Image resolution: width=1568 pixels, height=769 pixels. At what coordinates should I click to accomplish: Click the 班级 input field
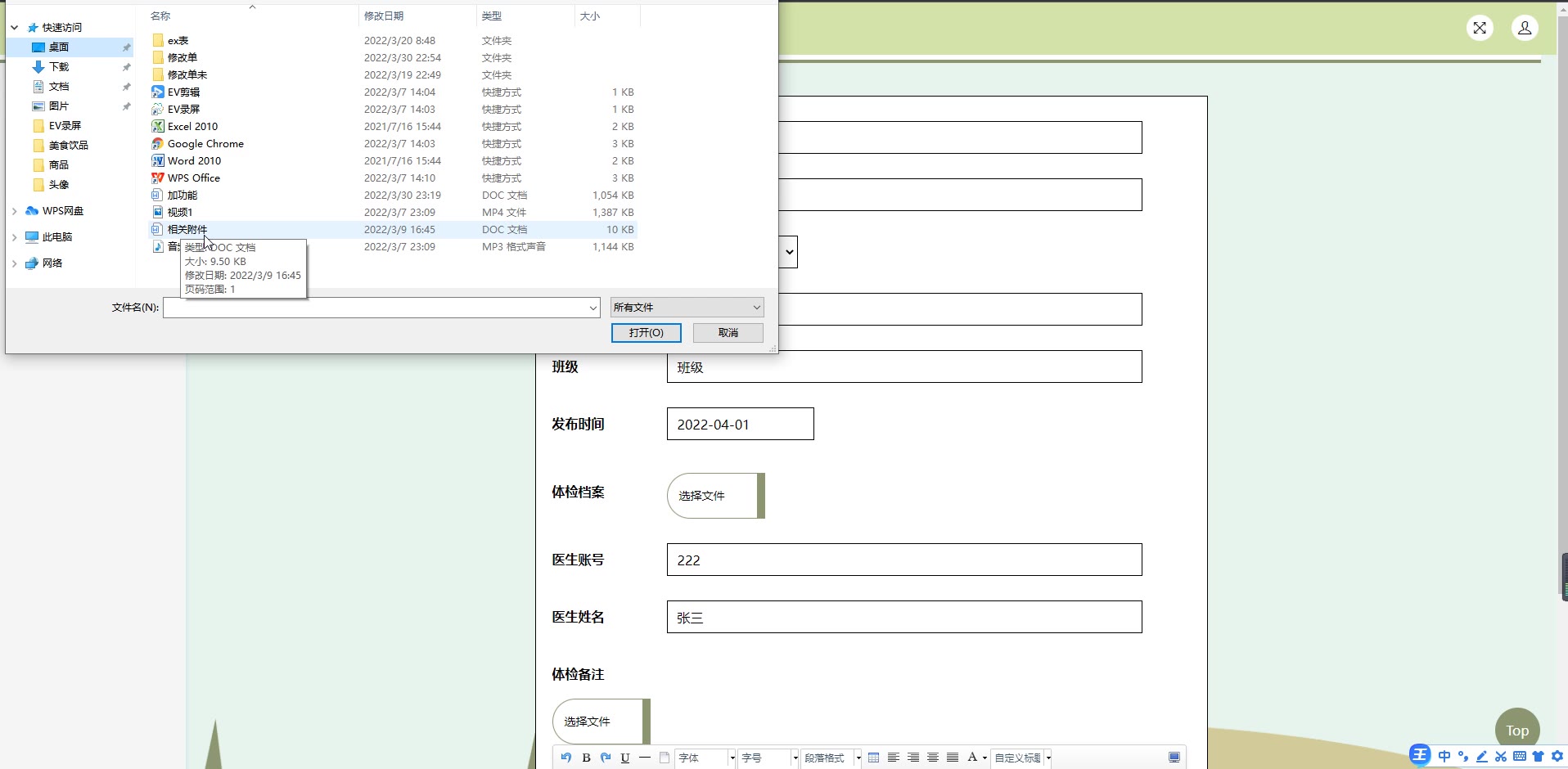pyautogui.click(x=904, y=367)
